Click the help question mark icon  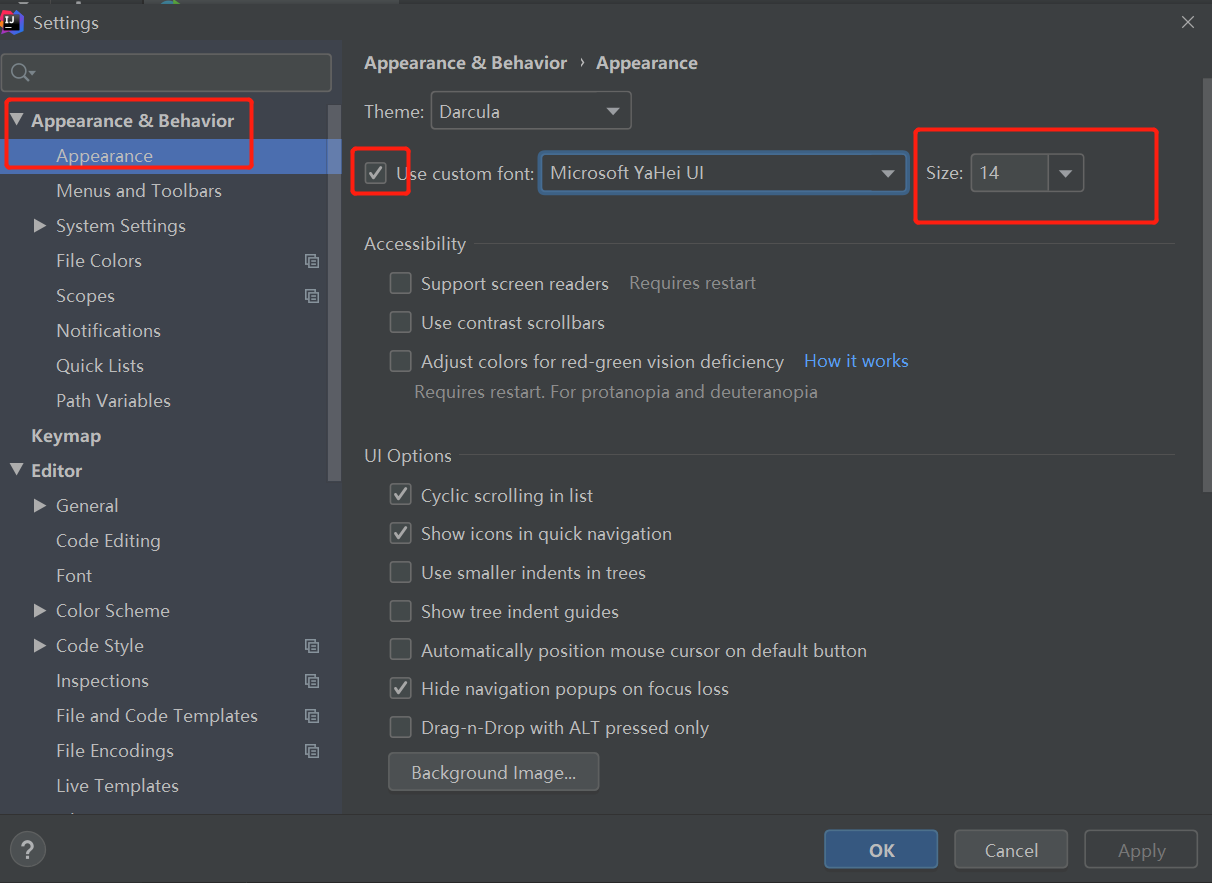pyautogui.click(x=28, y=850)
